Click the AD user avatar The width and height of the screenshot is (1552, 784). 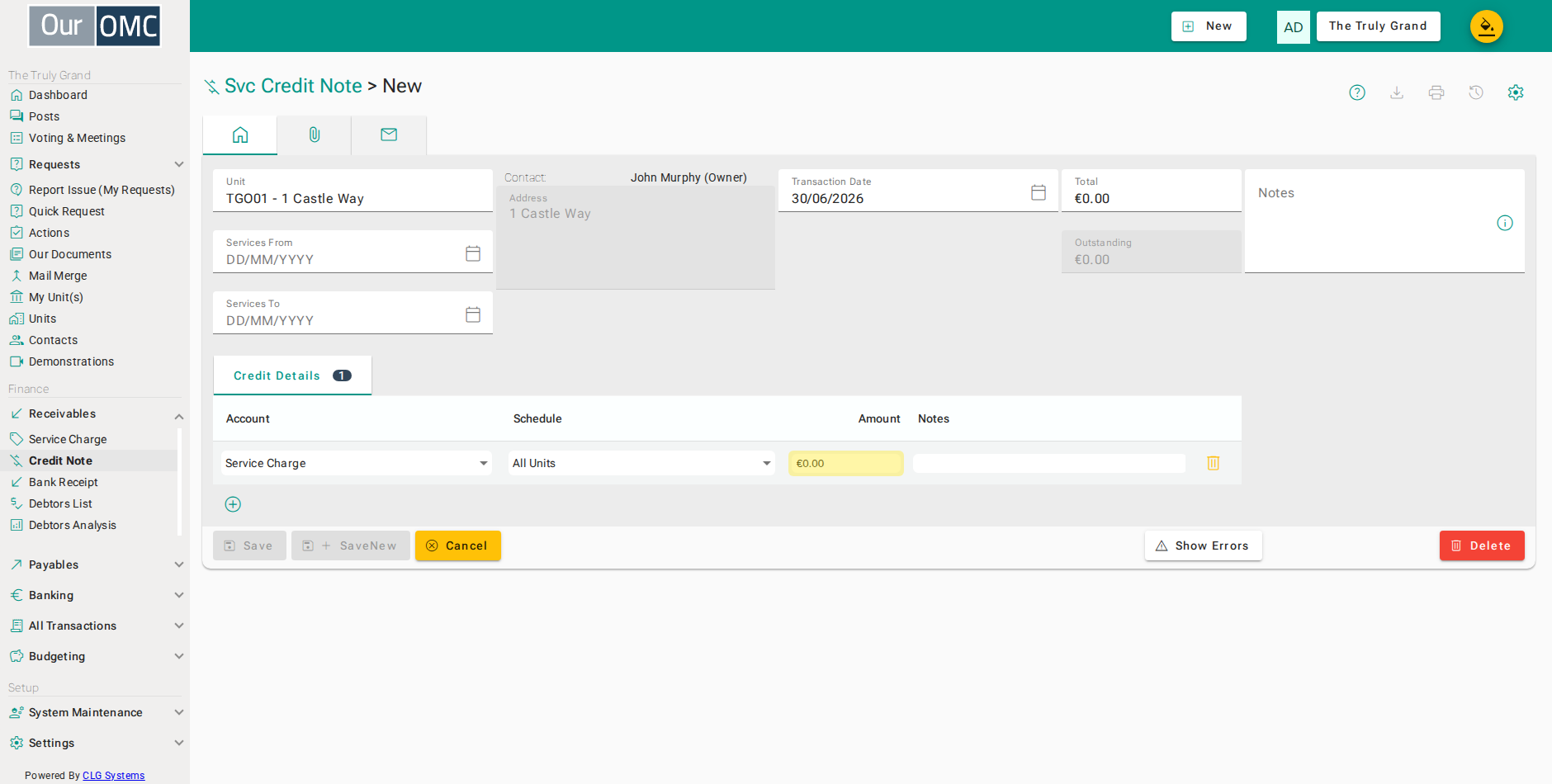tap(1294, 27)
